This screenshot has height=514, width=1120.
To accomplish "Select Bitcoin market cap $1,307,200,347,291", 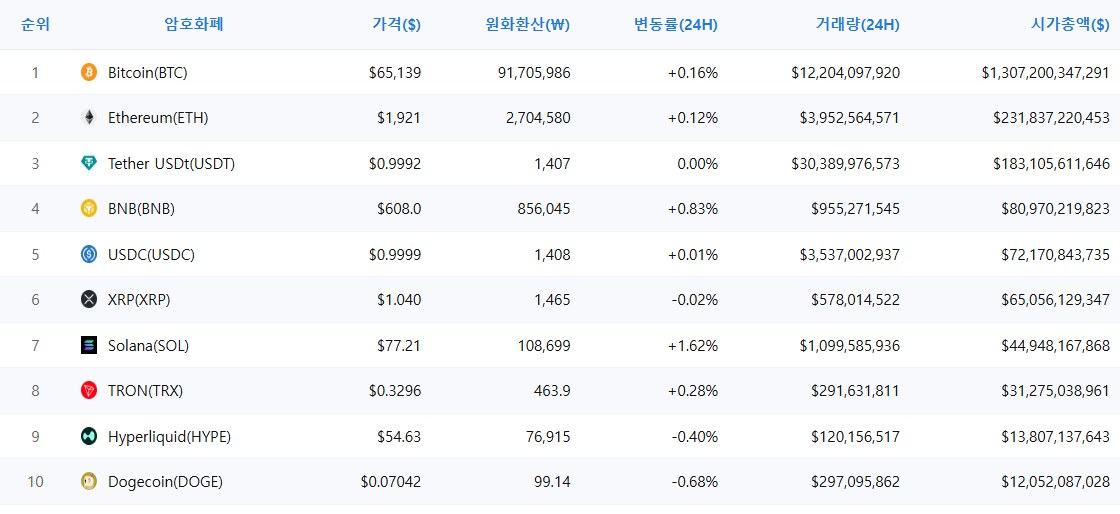I will point(1046,72).
